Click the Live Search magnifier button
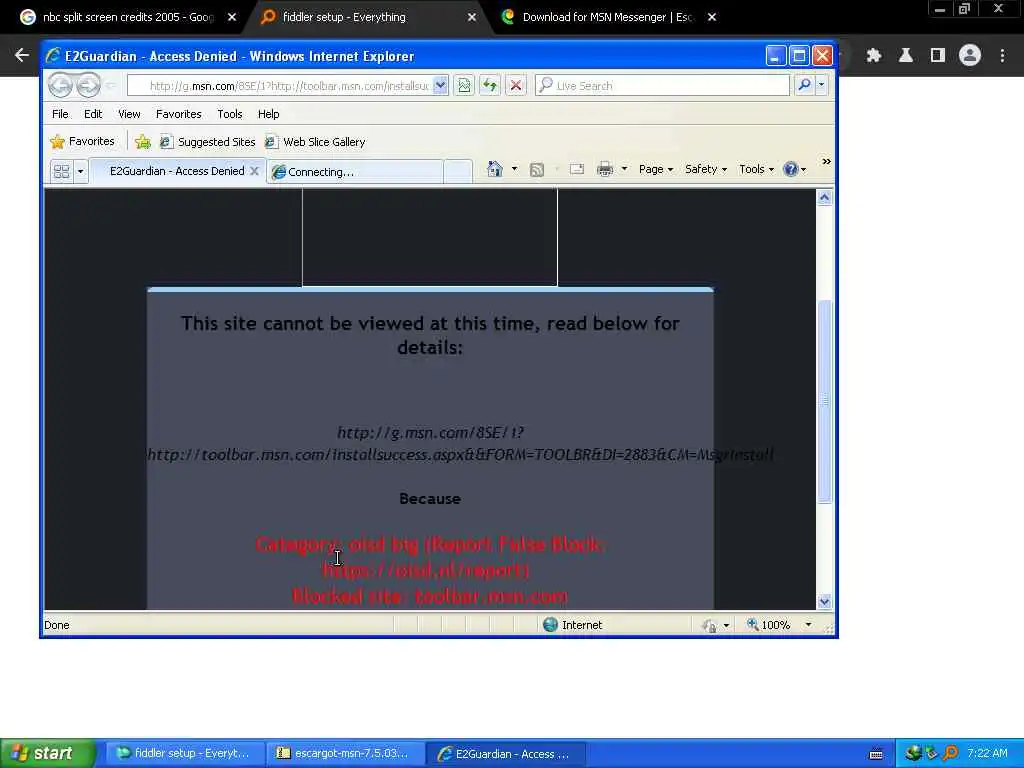The image size is (1024, 768). [804, 85]
